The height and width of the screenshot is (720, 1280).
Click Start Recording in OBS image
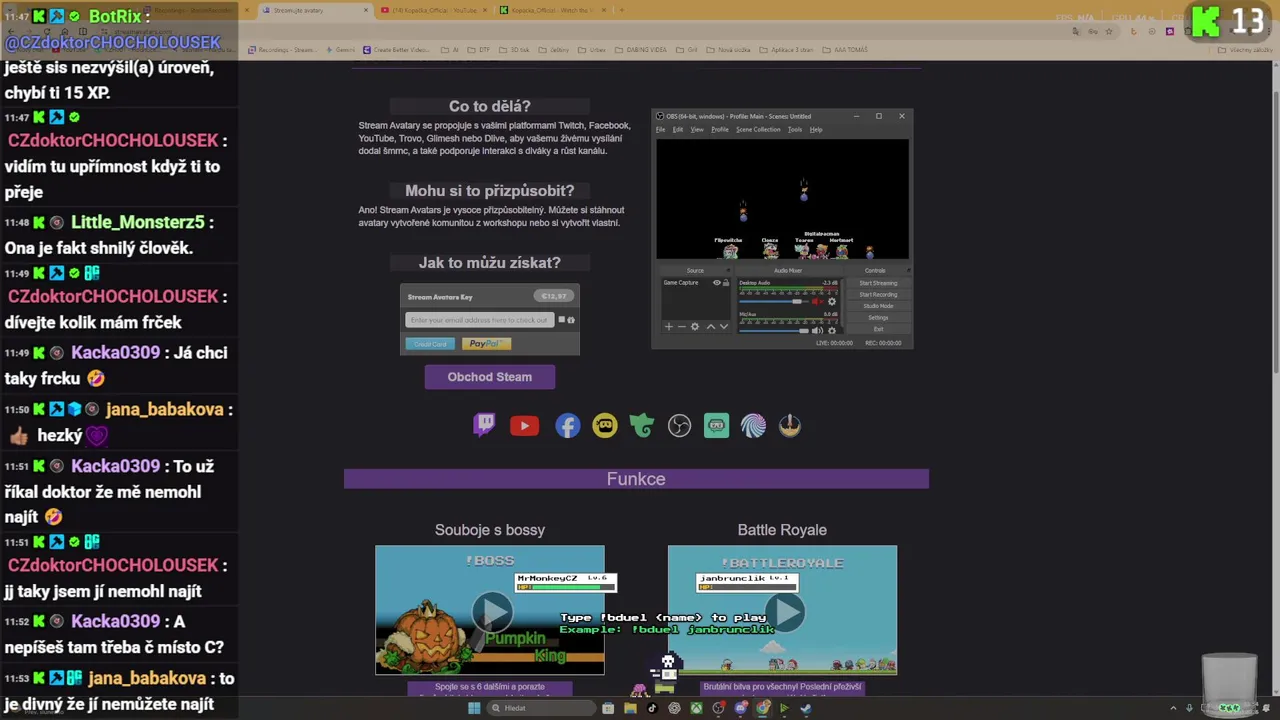(878, 295)
